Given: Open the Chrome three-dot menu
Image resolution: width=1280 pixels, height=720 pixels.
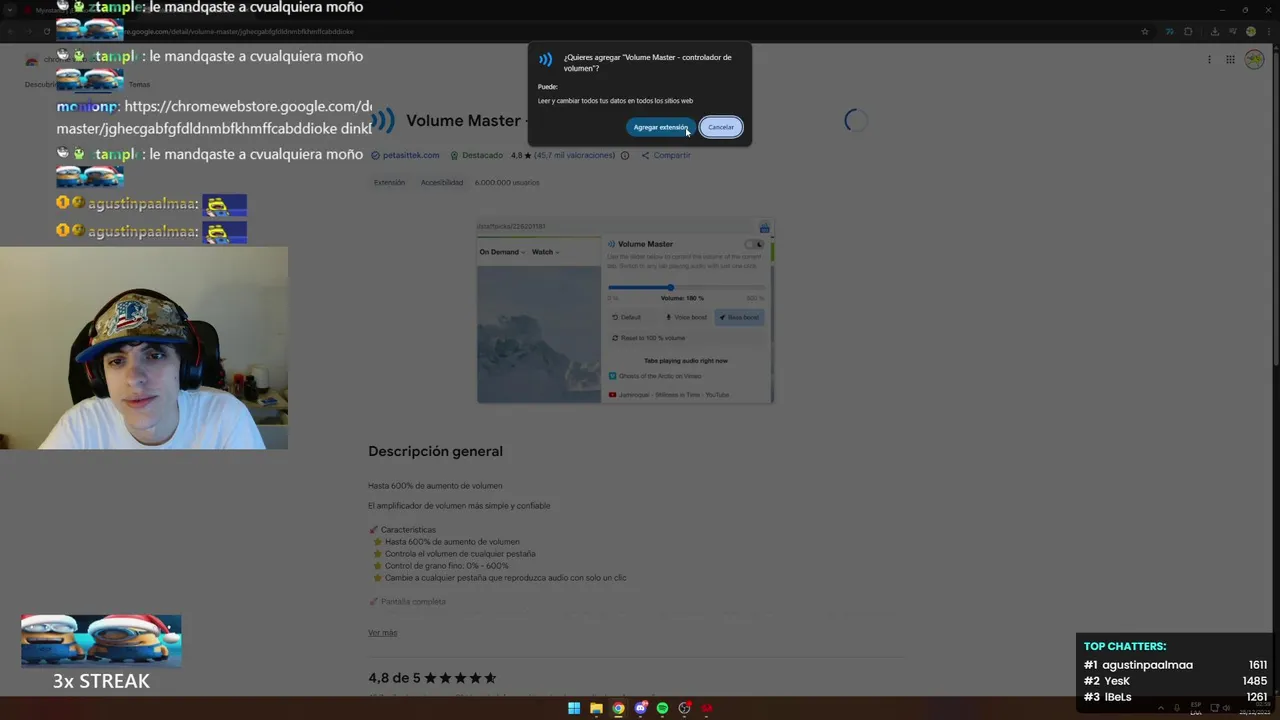Looking at the screenshot, I should click(x=1269, y=31).
